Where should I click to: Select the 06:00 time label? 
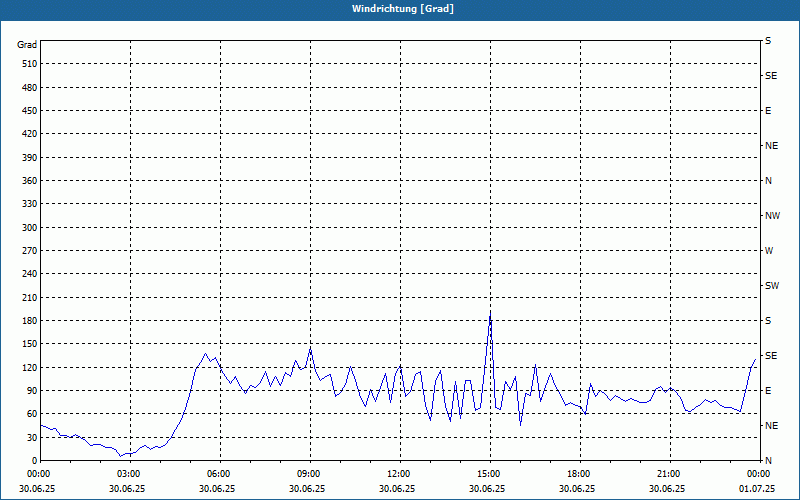pos(220,474)
